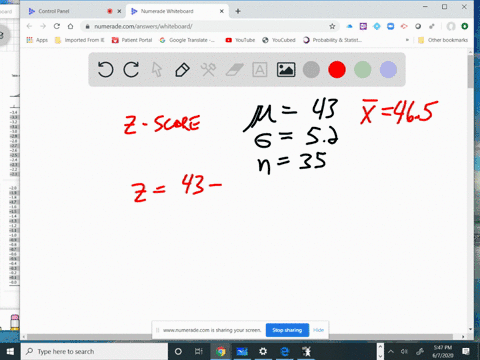
Task: Select the text box tool
Action: point(260,70)
